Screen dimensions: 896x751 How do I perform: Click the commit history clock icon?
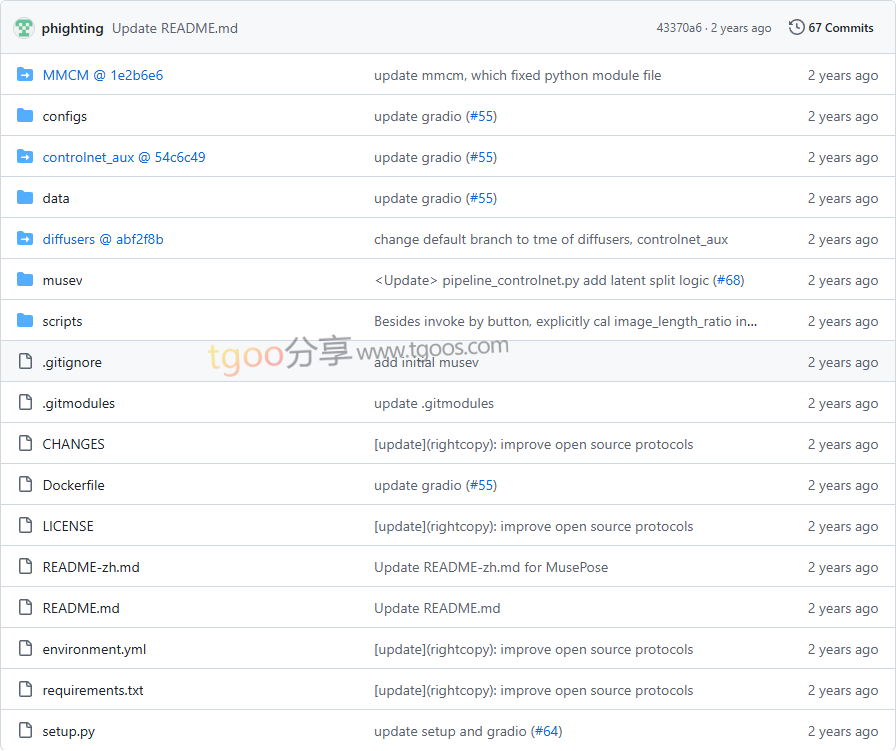pos(796,28)
